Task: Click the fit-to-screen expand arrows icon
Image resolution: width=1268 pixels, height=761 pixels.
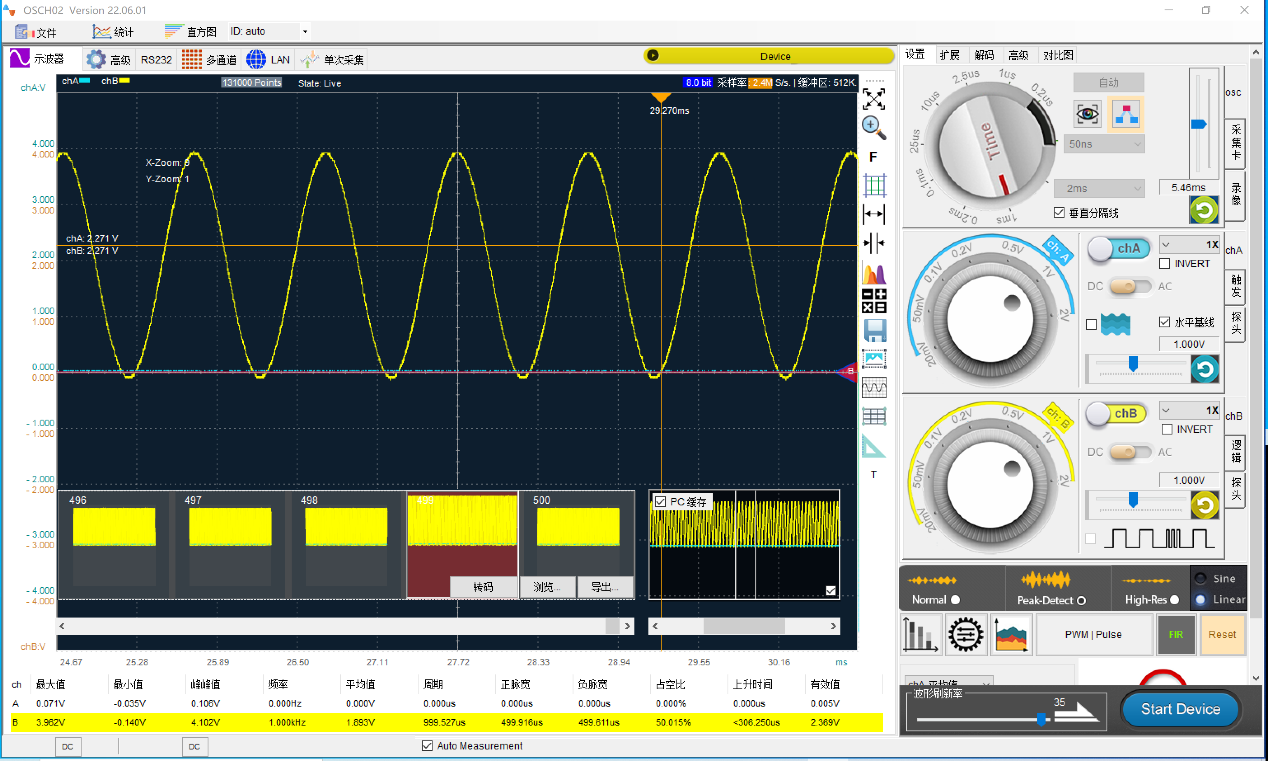Action: [874, 98]
